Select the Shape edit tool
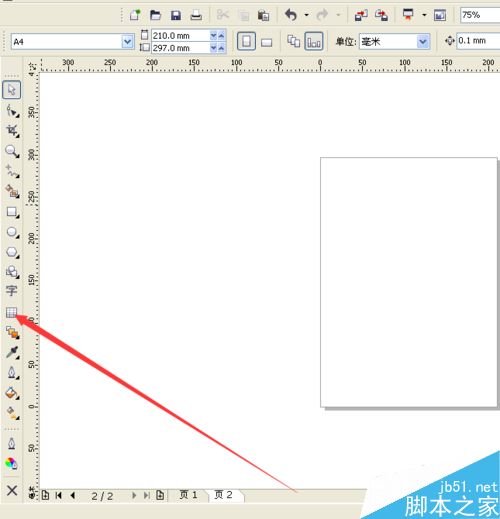500x519 pixels. click(12, 111)
